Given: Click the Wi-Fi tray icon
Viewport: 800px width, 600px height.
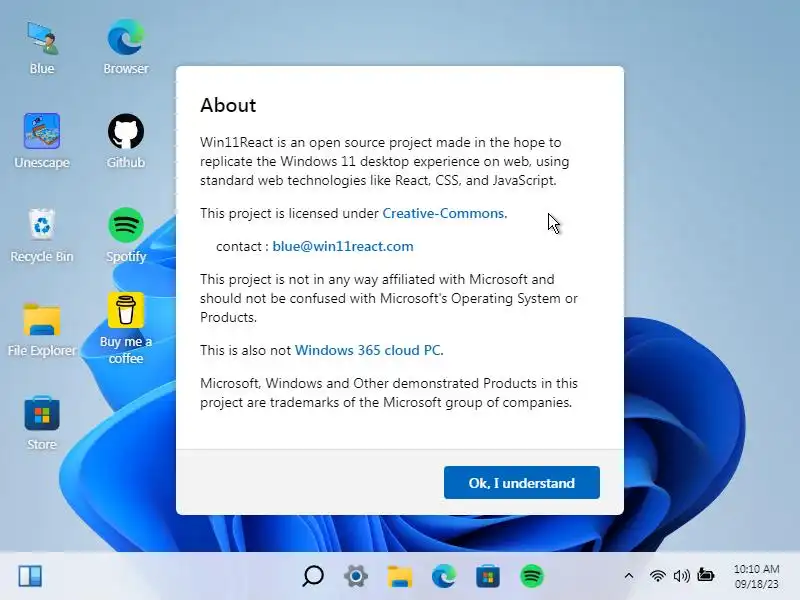Looking at the screenshot, I should 658,576.
